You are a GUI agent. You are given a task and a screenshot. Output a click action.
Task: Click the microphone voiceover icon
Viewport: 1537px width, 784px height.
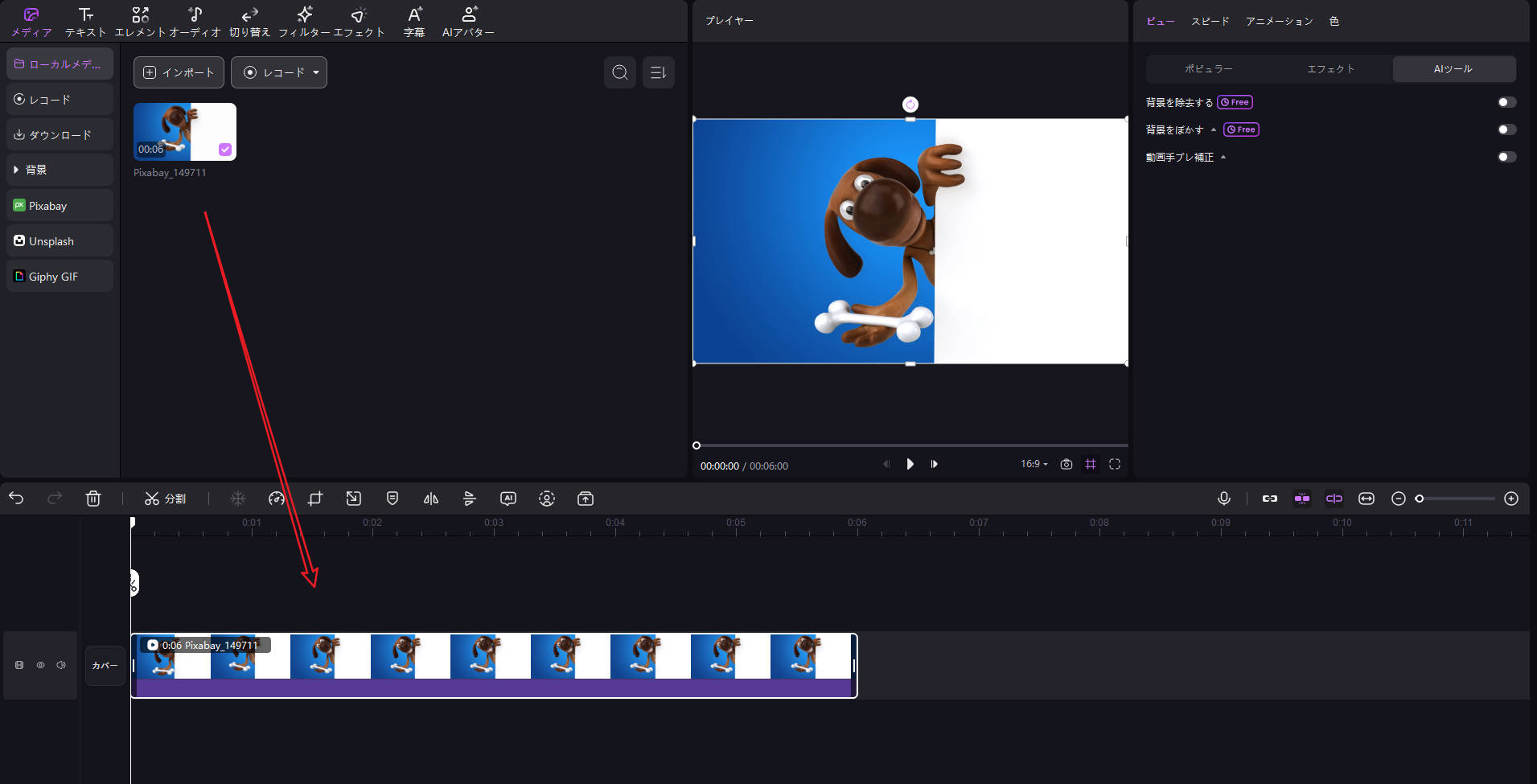[1224, 499]
